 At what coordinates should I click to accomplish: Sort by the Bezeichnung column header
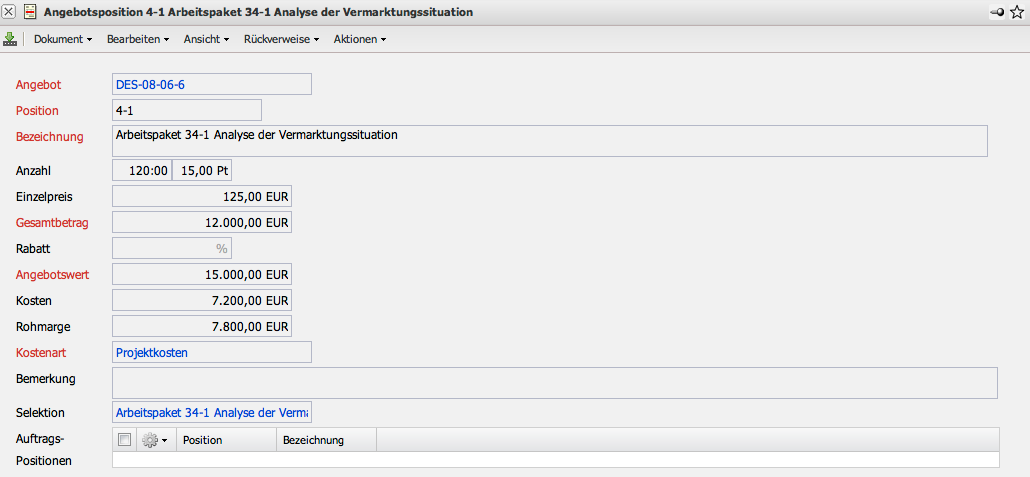[314, 440]
